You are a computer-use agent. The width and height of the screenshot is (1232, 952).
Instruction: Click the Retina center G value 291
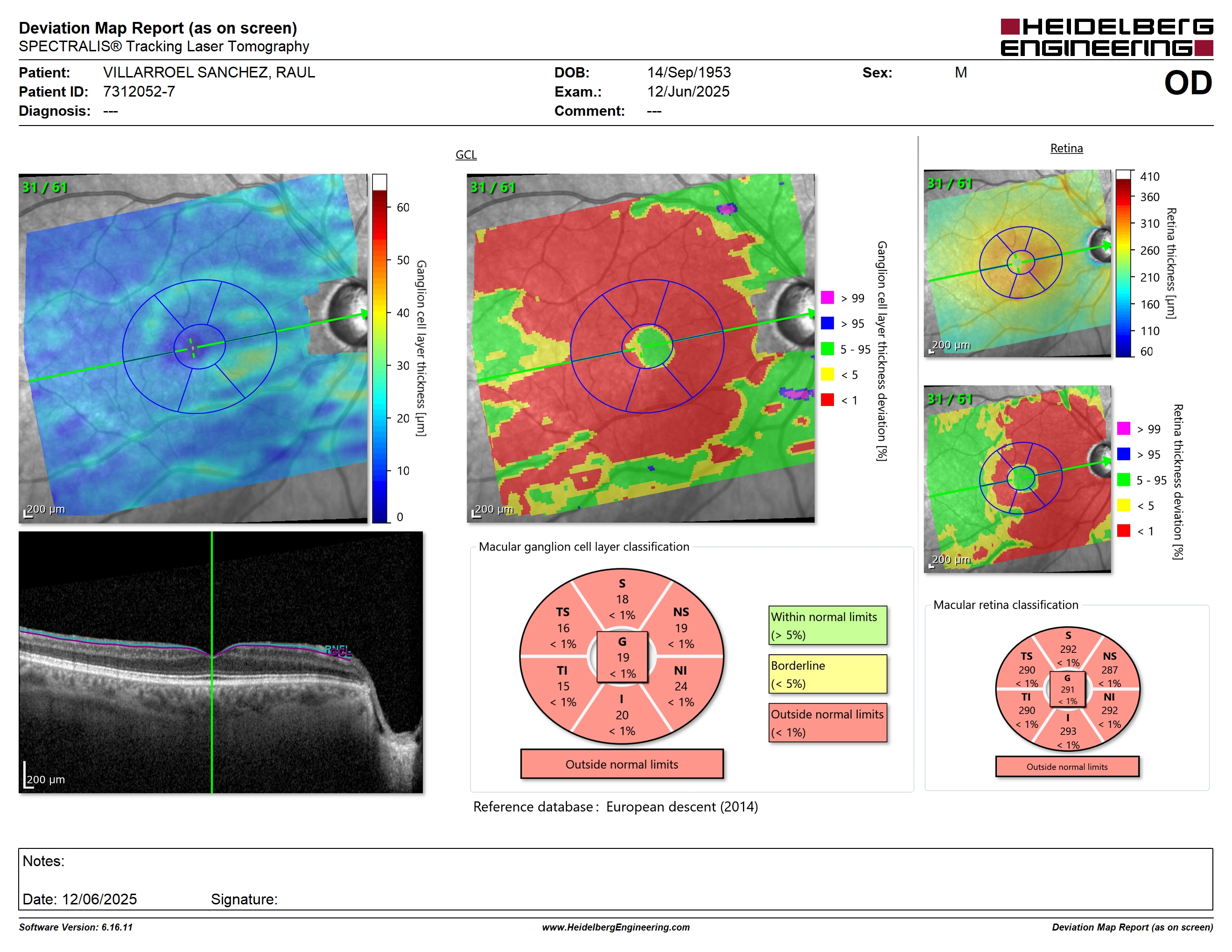tap(1067, 689)
